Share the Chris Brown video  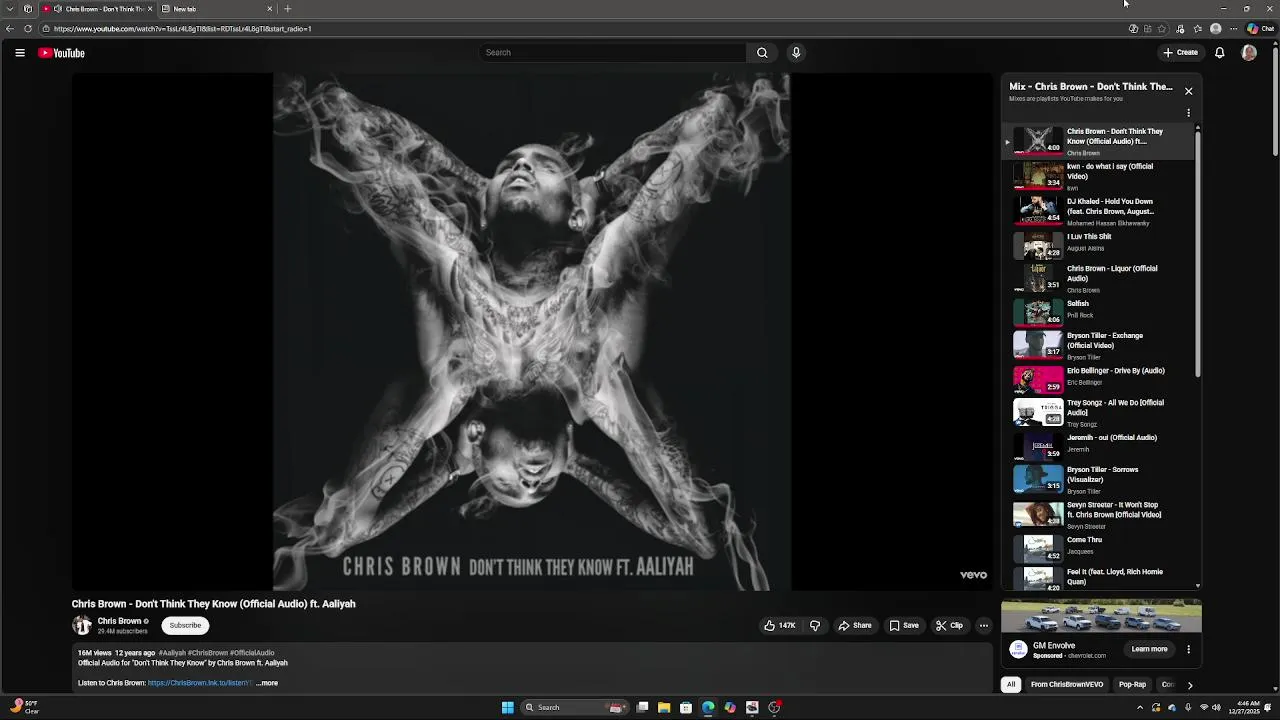tap(855, 626)
